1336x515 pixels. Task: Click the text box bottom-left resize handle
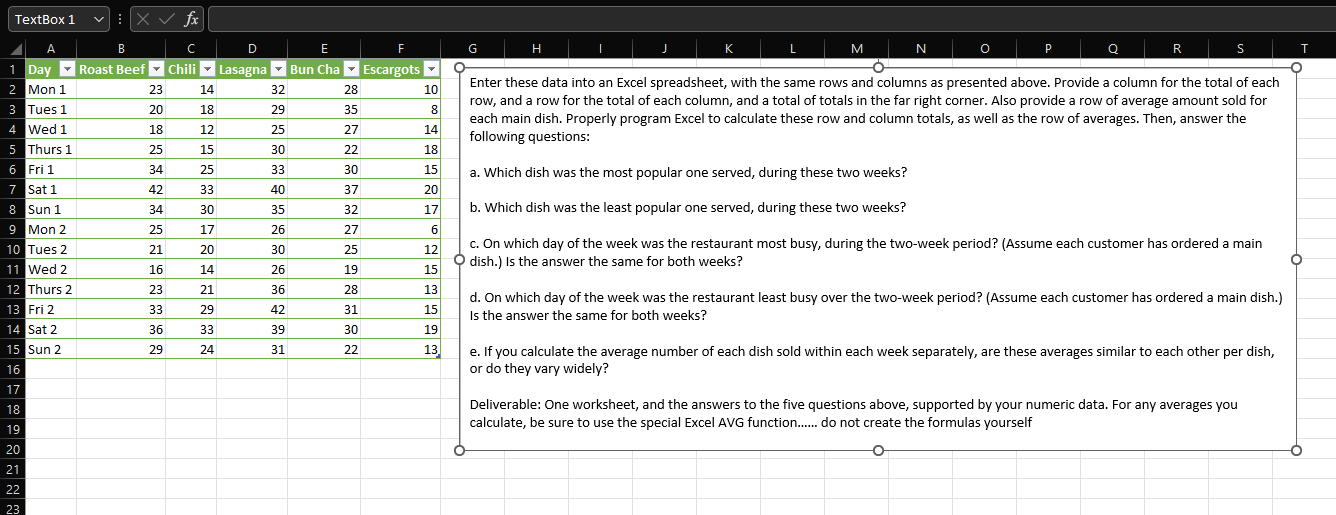coord(460,450)
